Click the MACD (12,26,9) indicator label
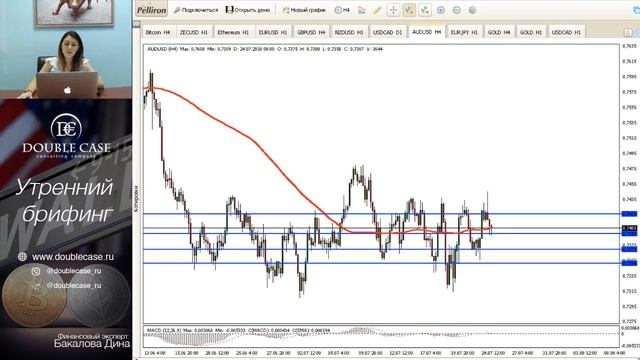Image resolution: width=640 pixels, height=360 pixels. pos(239,330)
